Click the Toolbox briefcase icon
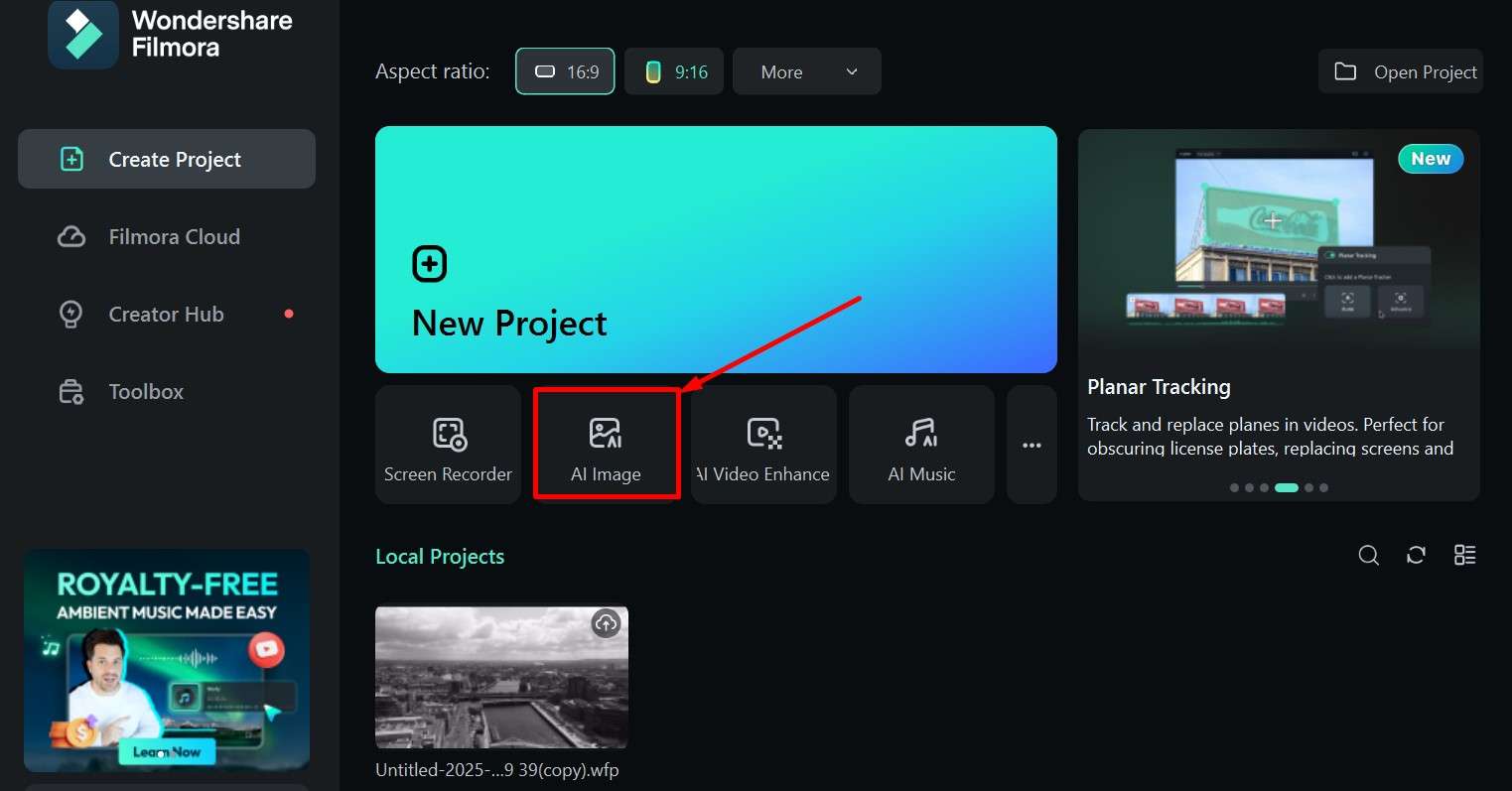Viewport: 1512px width, 791px height. coord(71,392)
